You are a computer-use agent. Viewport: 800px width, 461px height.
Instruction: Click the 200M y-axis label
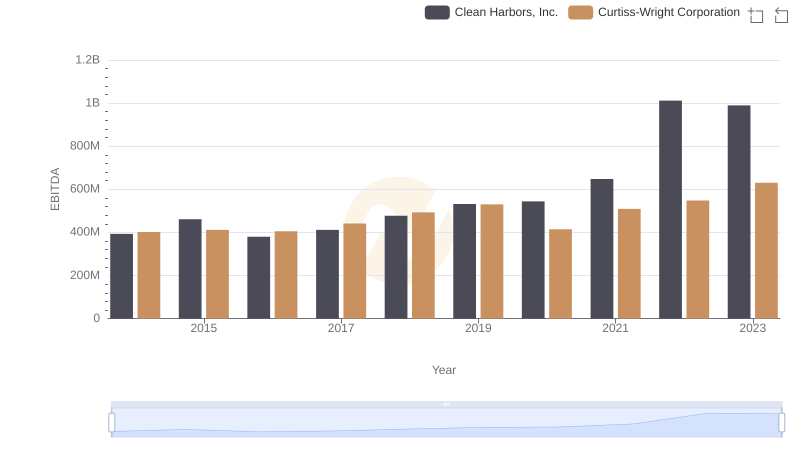pyautogui.click(x=85, y=275)
